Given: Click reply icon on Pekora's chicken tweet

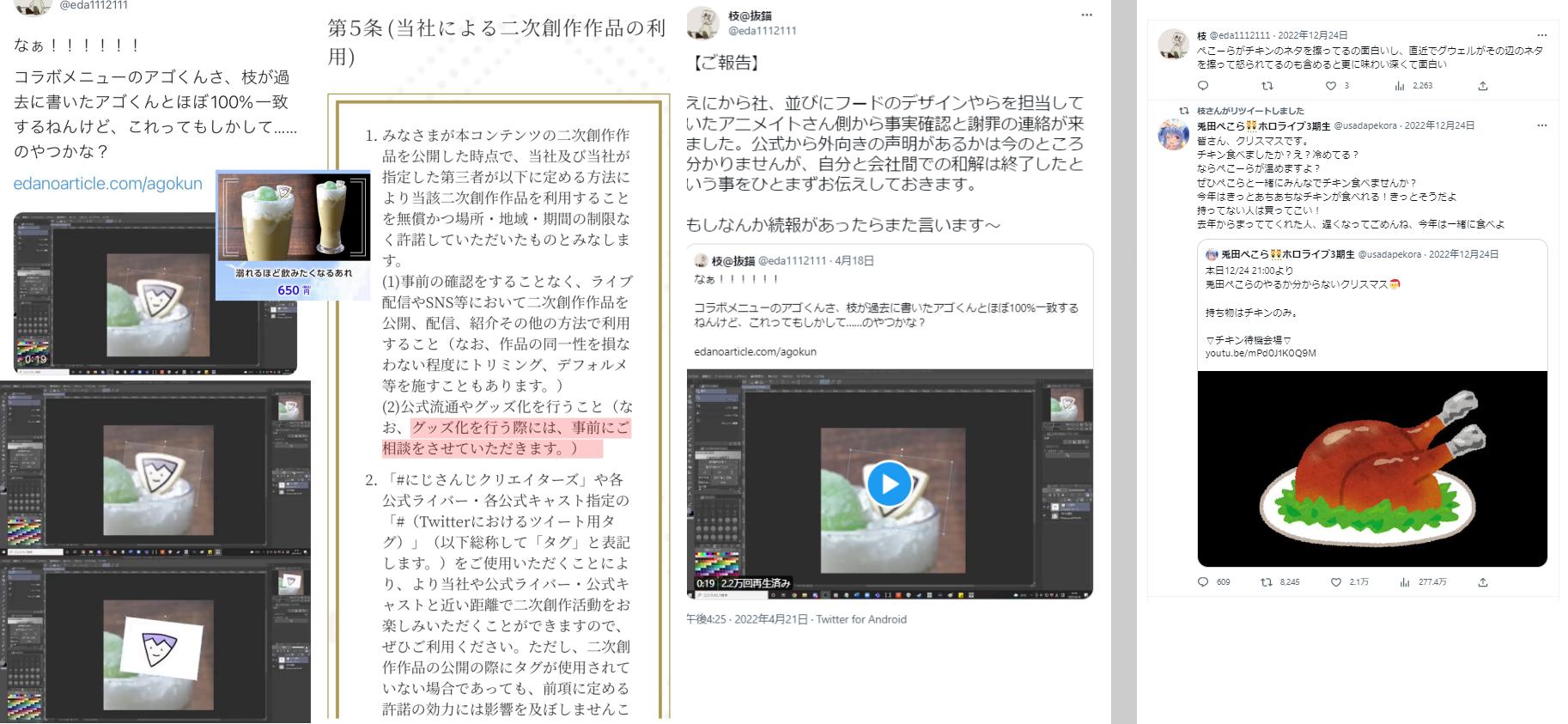Looking at the screenshot, I should pos(1203,582).
